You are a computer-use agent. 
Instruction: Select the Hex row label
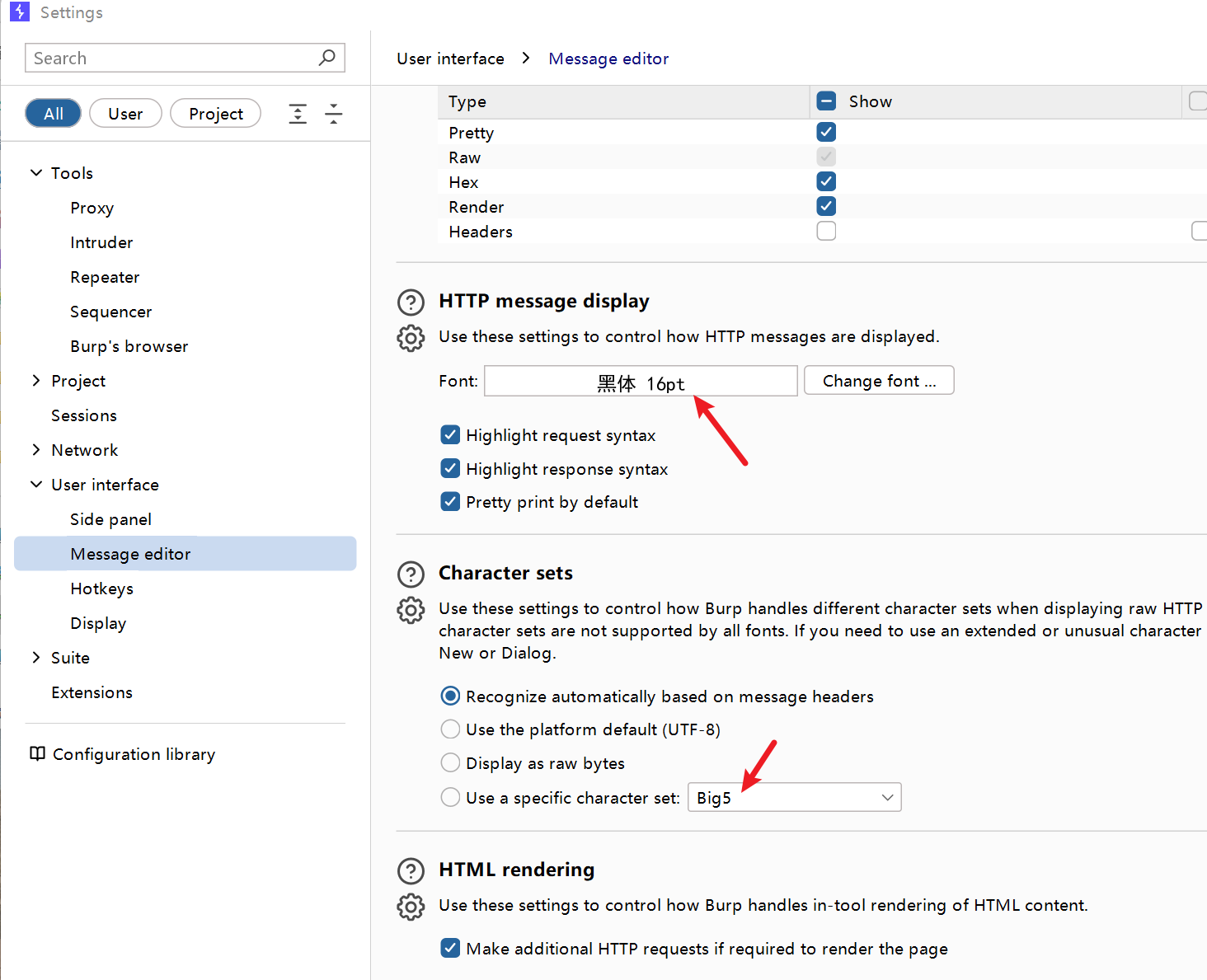point(463,182)
